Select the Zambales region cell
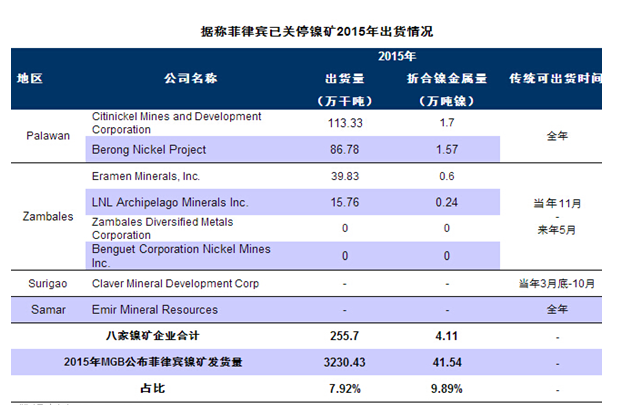Viewport: 617px width, 405px height. [x=46, y=215]
